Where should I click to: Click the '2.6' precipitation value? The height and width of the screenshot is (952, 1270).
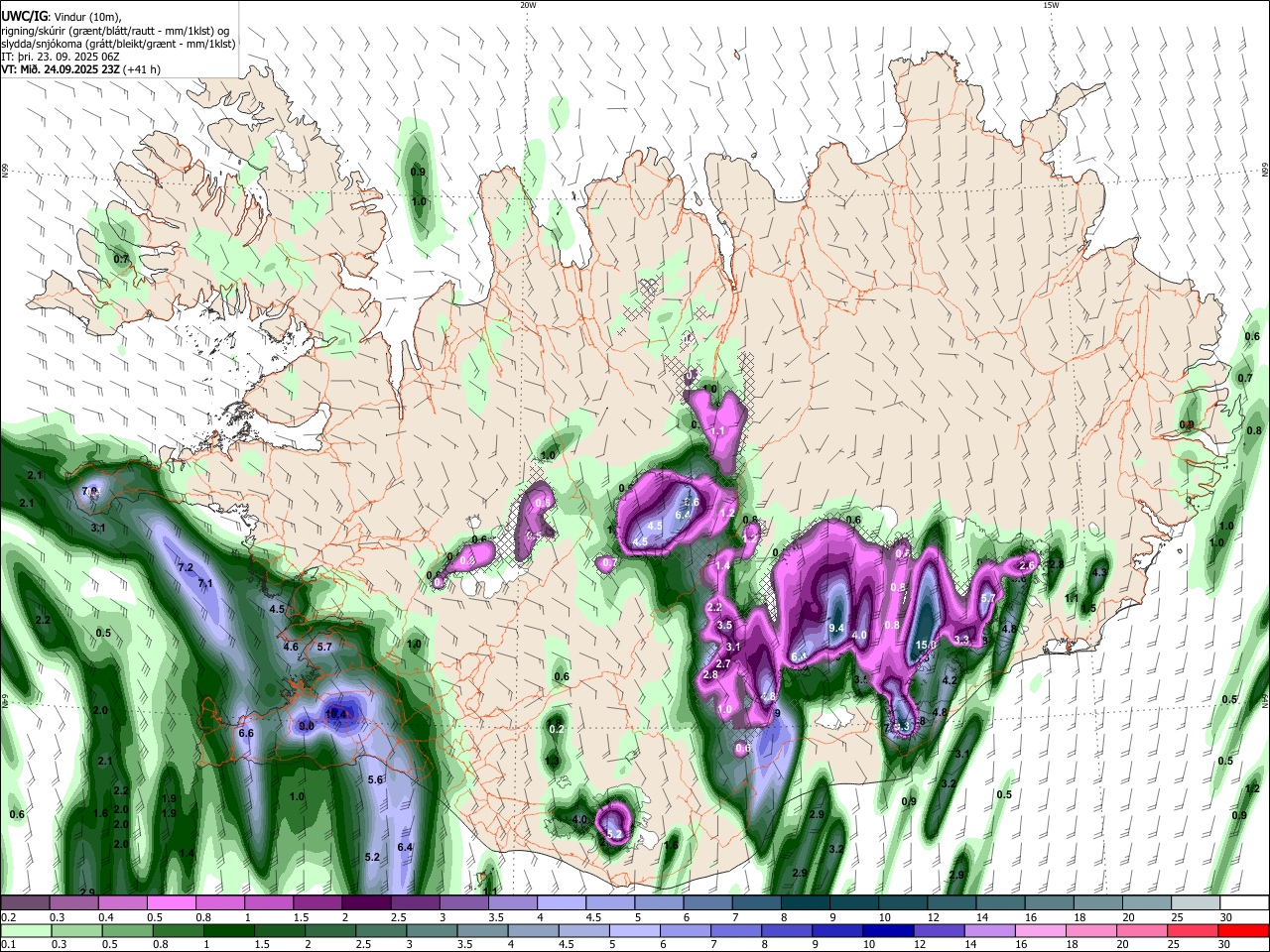click(1027, 565)
